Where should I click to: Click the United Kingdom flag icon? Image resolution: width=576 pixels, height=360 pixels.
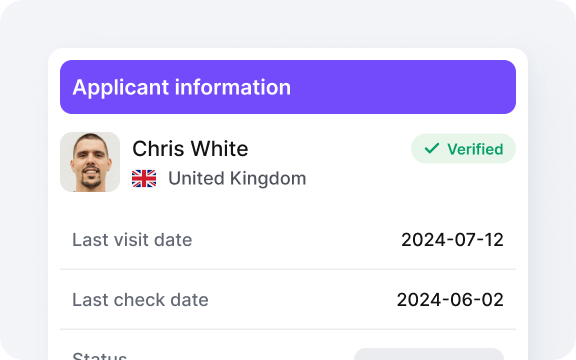click(x=144, y=179)
